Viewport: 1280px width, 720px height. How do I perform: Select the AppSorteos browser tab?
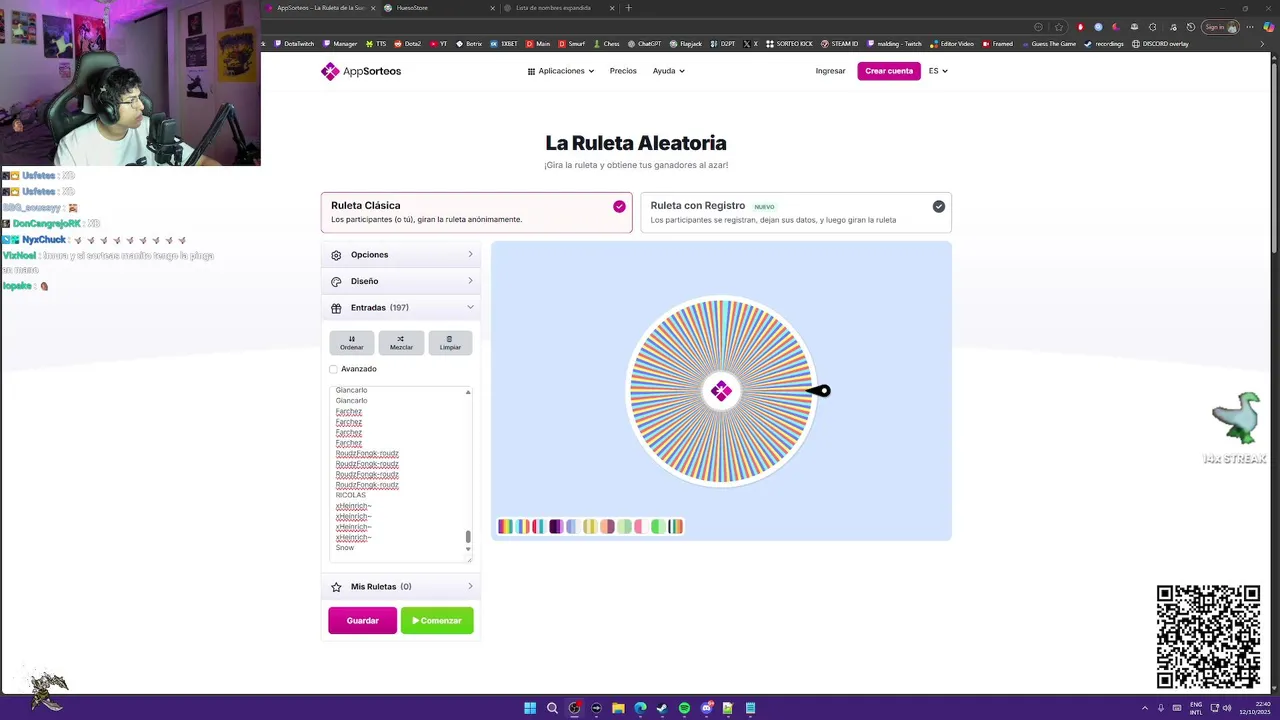click(320, 8)
